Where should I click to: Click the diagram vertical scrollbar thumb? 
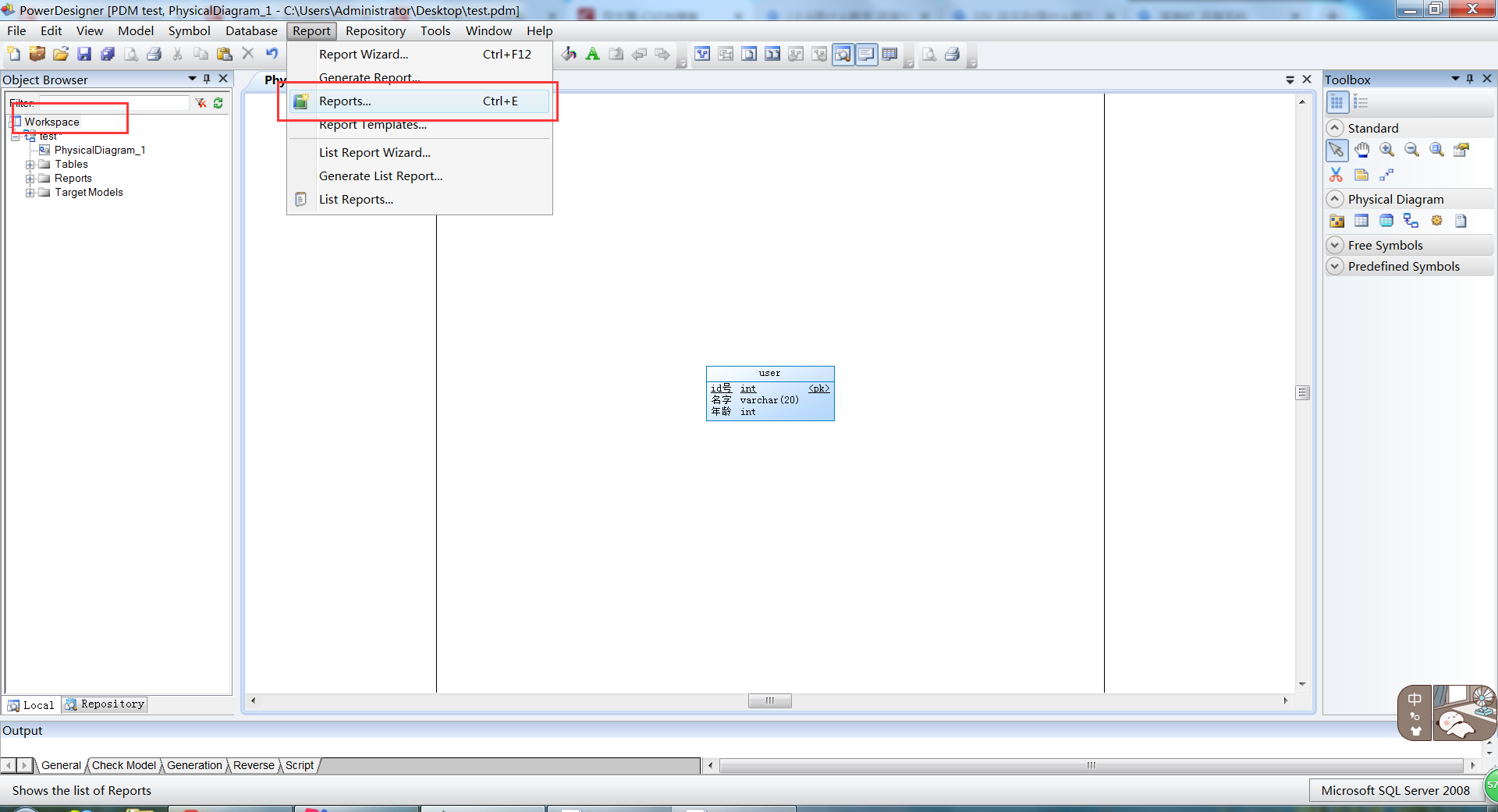click(x=1302, y=392)
